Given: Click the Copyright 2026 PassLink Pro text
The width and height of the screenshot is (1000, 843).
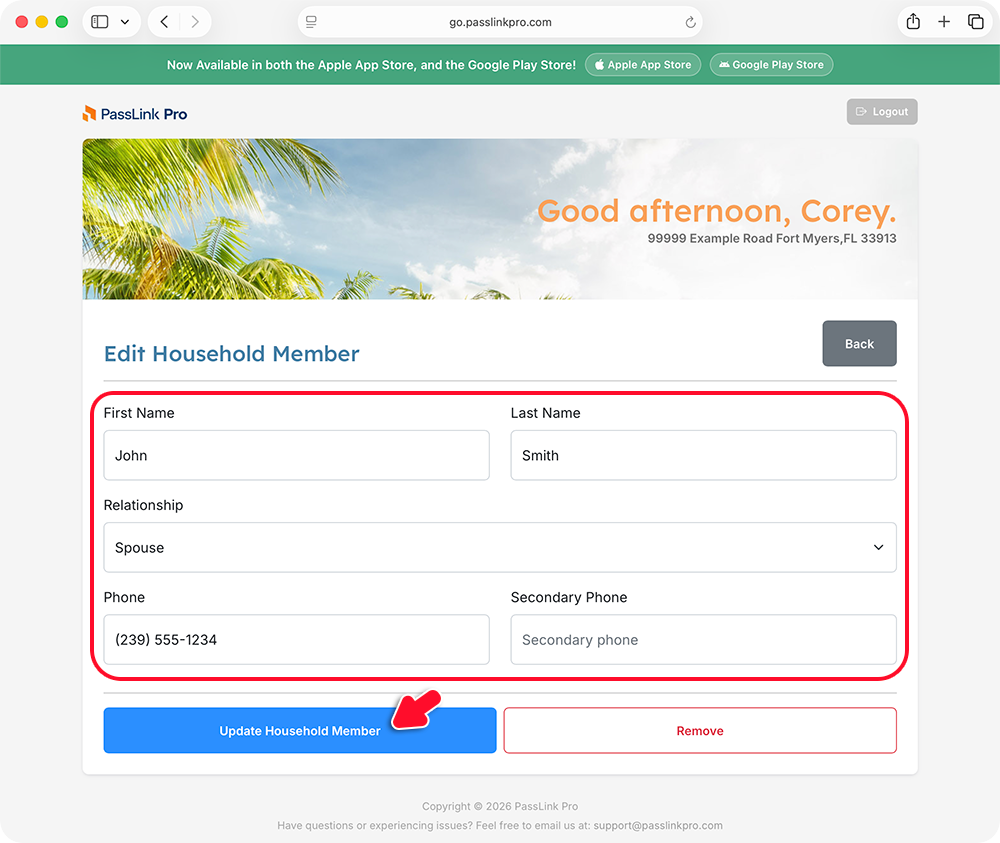Looking at the screenshot, I should (x=500, y=806).
